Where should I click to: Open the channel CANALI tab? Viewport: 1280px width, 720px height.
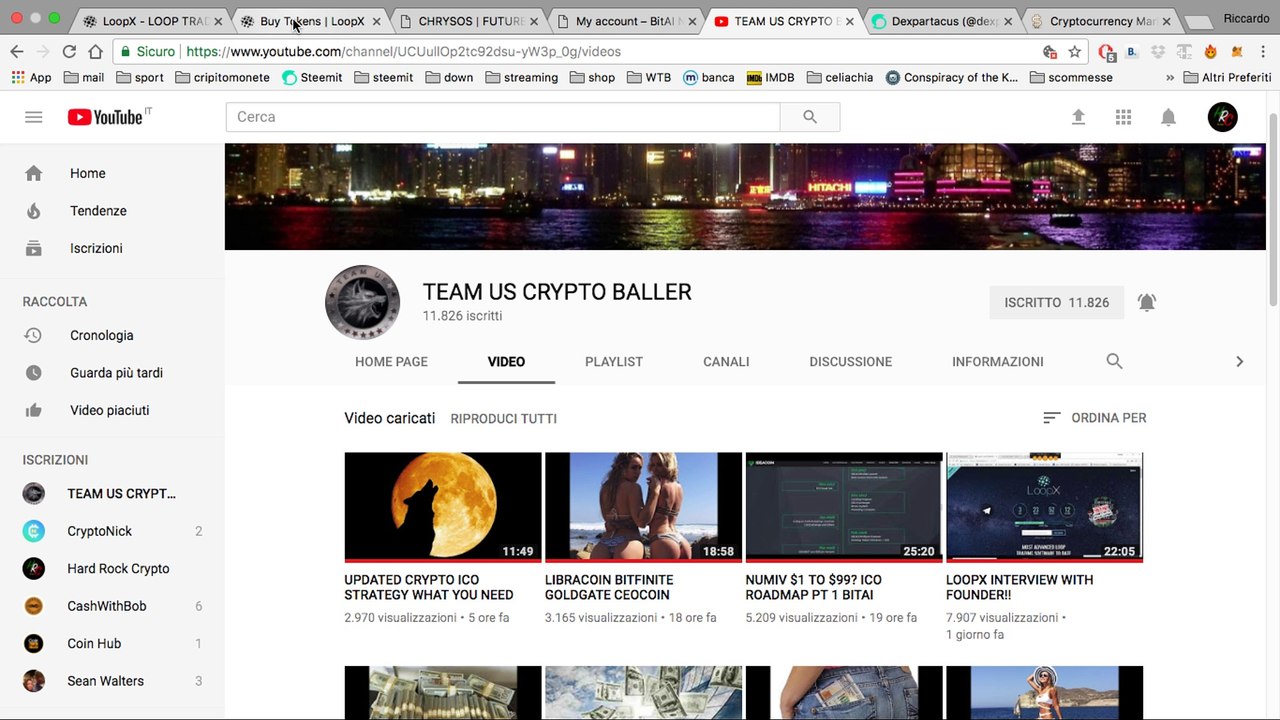click(726, 362)
